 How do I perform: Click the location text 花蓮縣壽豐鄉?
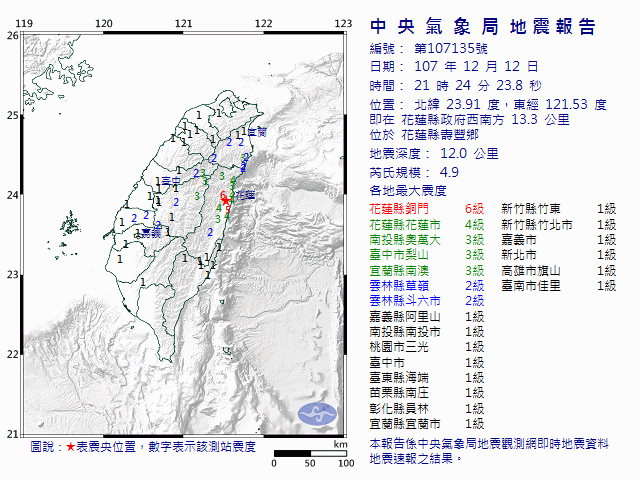pyautogui.click(x=440, y=135)
